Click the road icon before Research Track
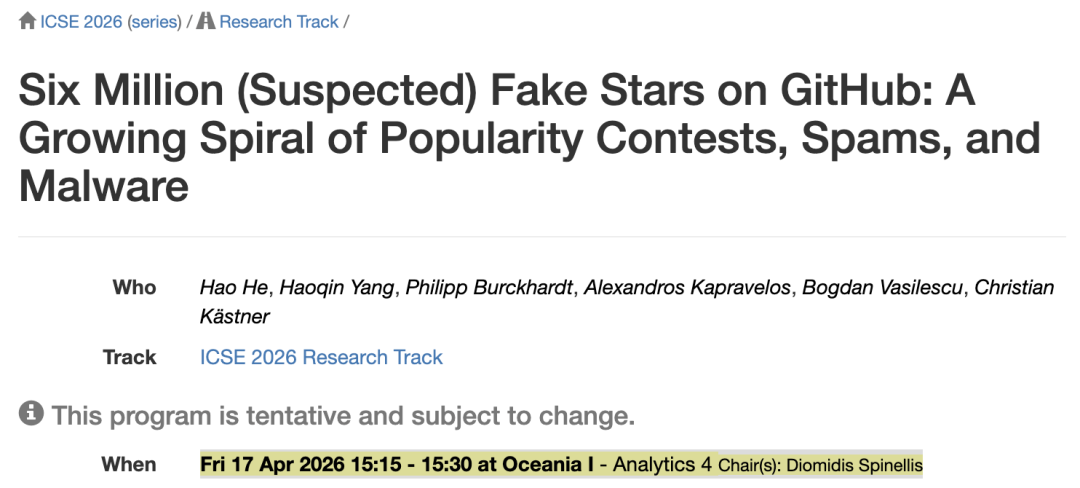 (x=206, y=21)
